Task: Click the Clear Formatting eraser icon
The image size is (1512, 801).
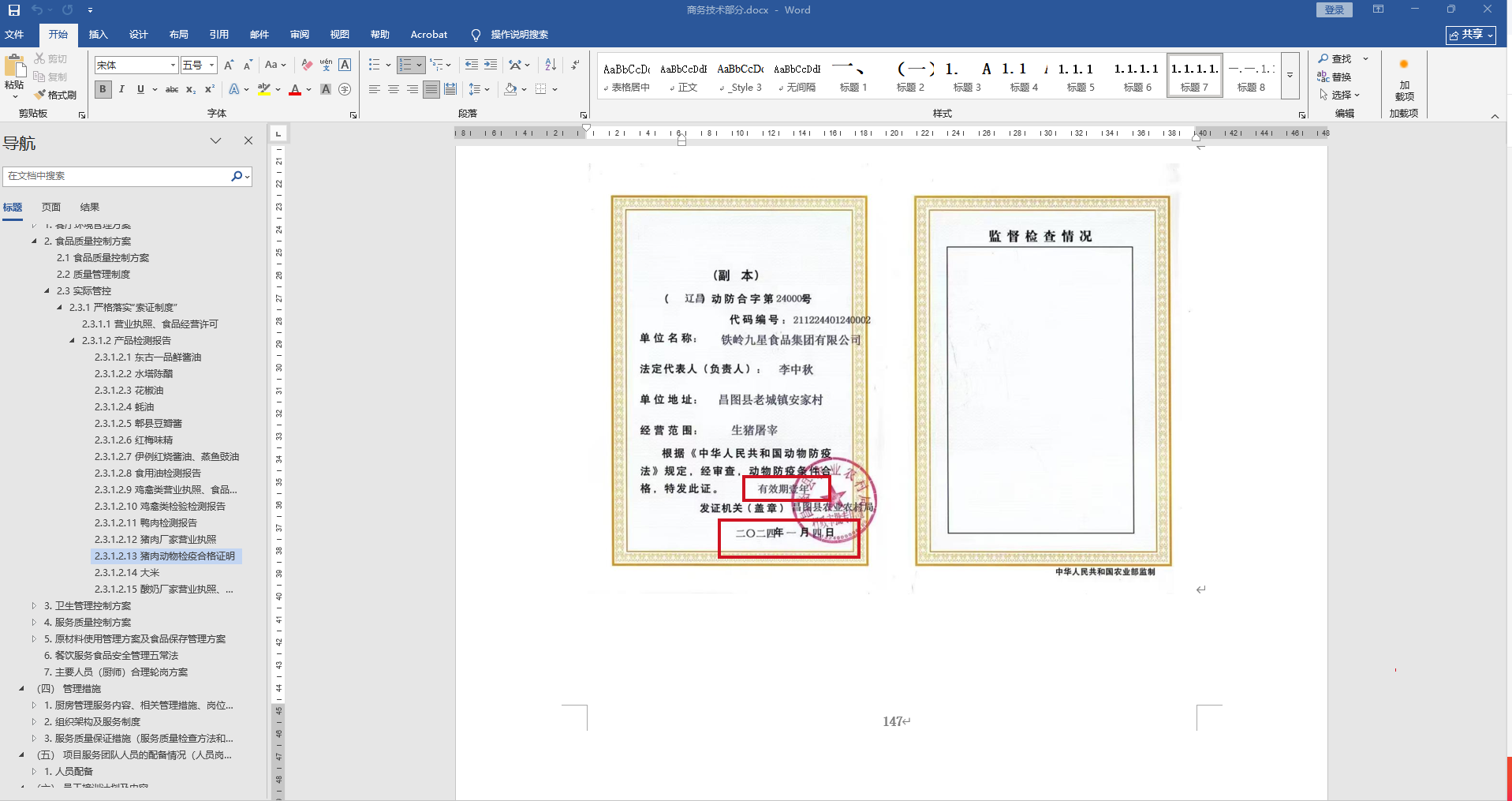Action: pos(307,66)
